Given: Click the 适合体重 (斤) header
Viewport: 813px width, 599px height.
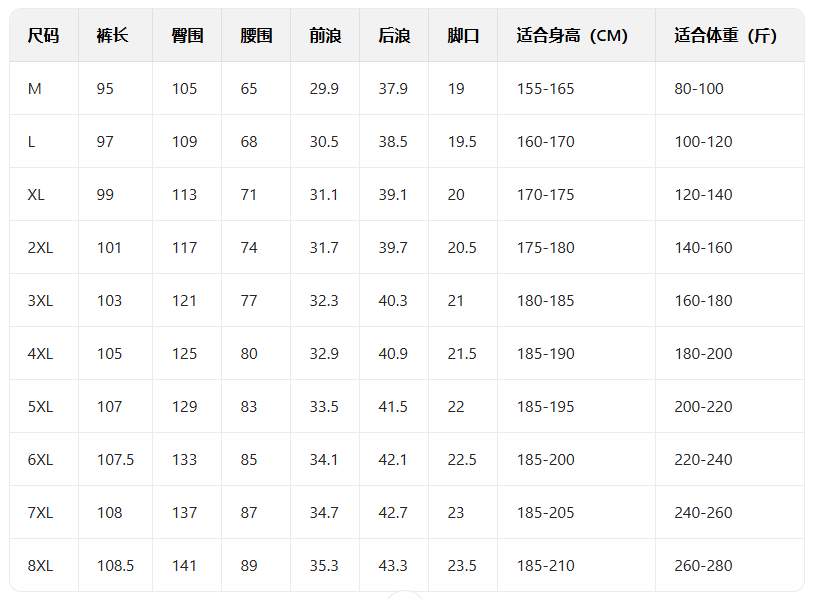Looking at the screenshot, I should [x=725, y=36].
